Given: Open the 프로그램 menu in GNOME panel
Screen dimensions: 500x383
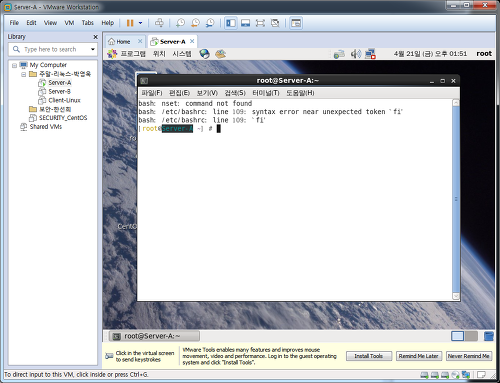Looking at the screenshot, I should coord(133,54).
